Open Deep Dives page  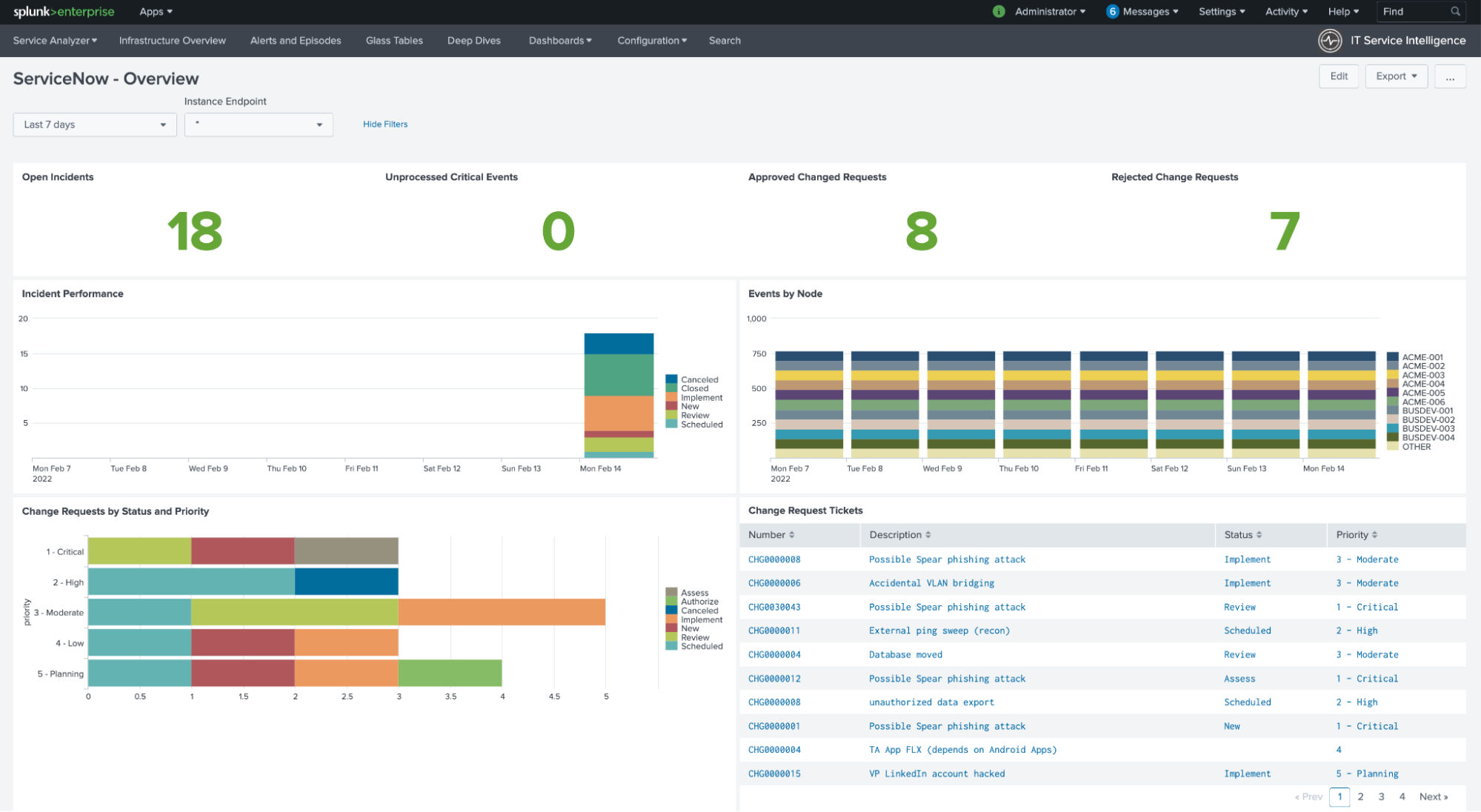tap(474, 41)
